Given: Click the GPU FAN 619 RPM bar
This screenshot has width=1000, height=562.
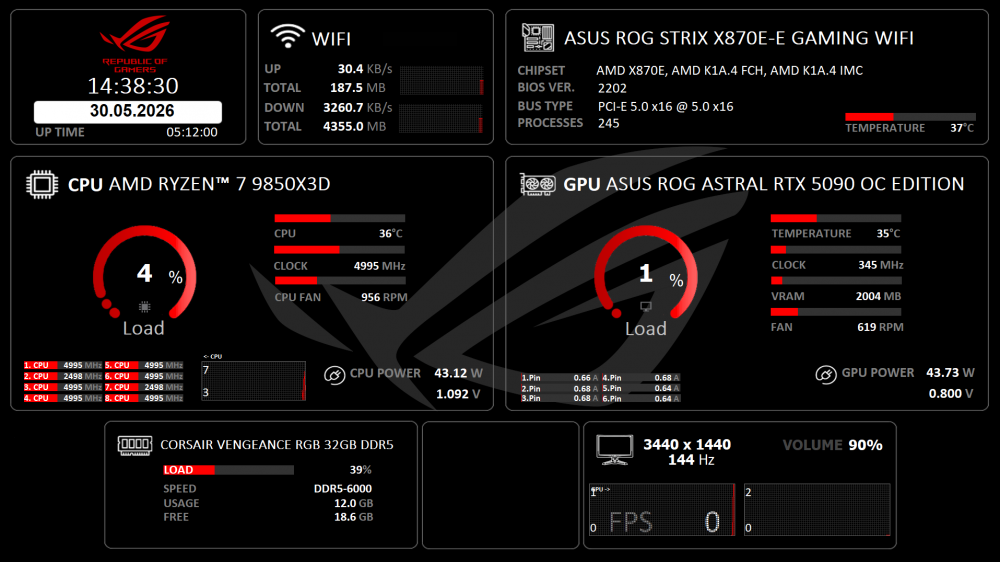Looking at the screenshot, I should point(835,312).
